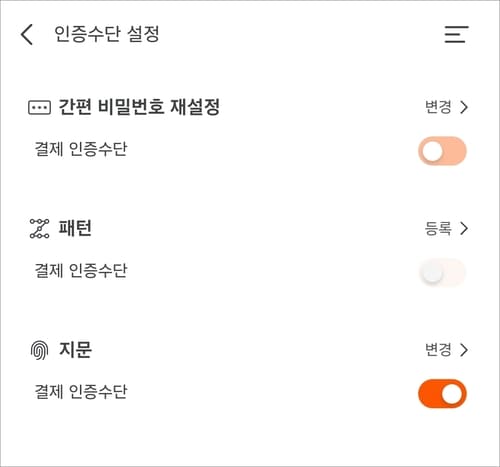The image size is (500, 467).
Task: Click the chevron next to 변경 for 간편 비밀번호
Action: click(x=464, y=107)
